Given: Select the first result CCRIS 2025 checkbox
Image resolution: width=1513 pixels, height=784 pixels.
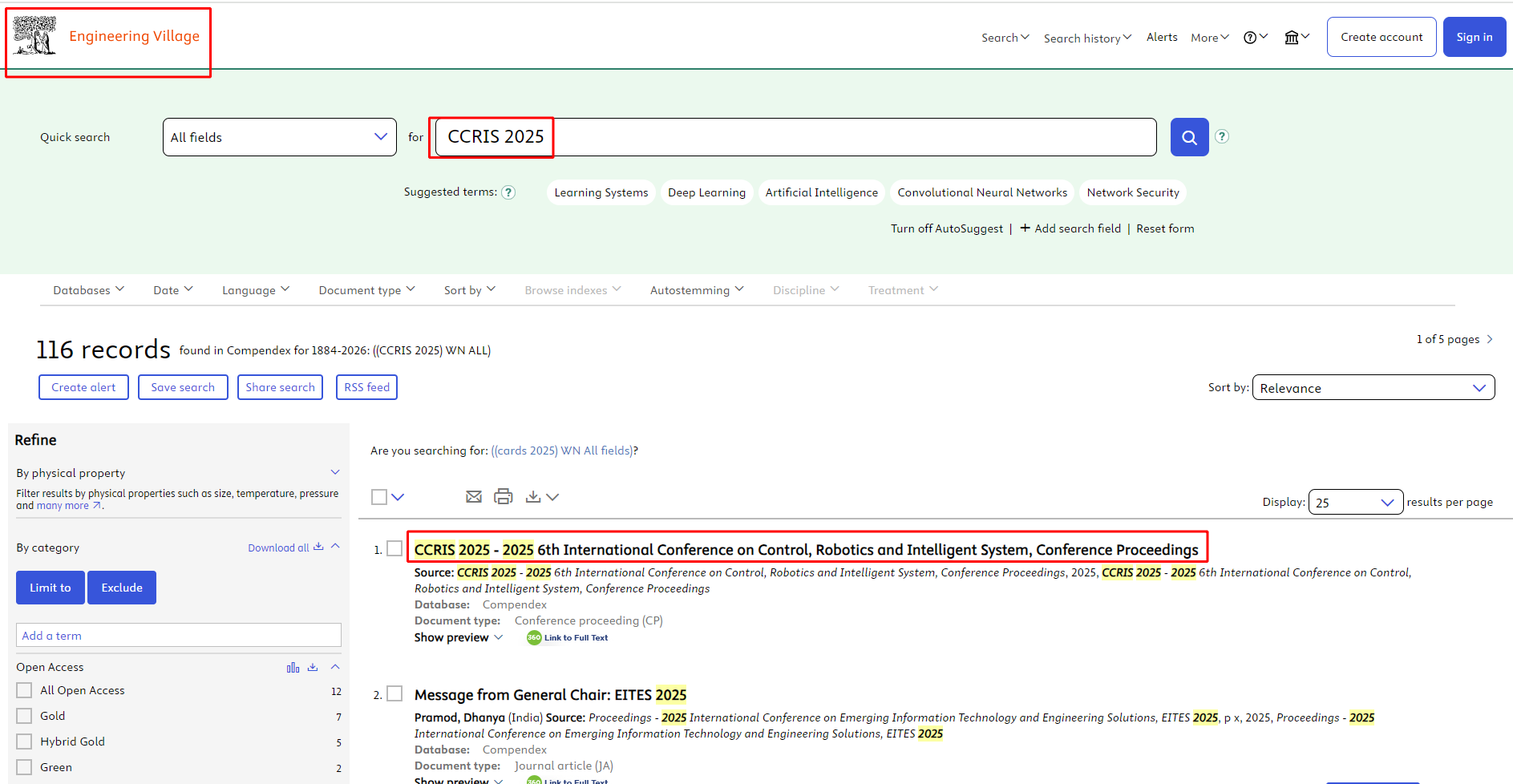Looking at the screenshot, I should [x=394, y=548].
